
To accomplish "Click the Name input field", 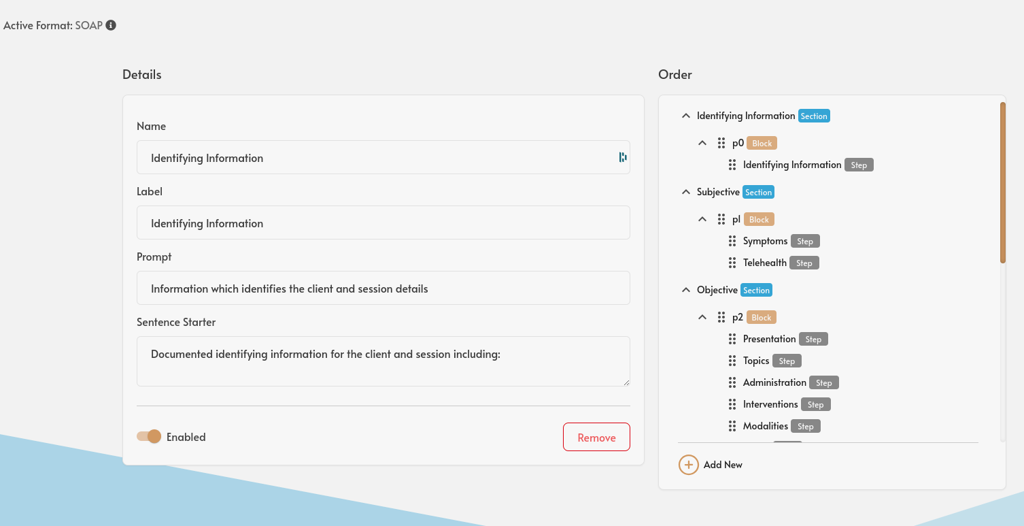I will tap(383, 157).
